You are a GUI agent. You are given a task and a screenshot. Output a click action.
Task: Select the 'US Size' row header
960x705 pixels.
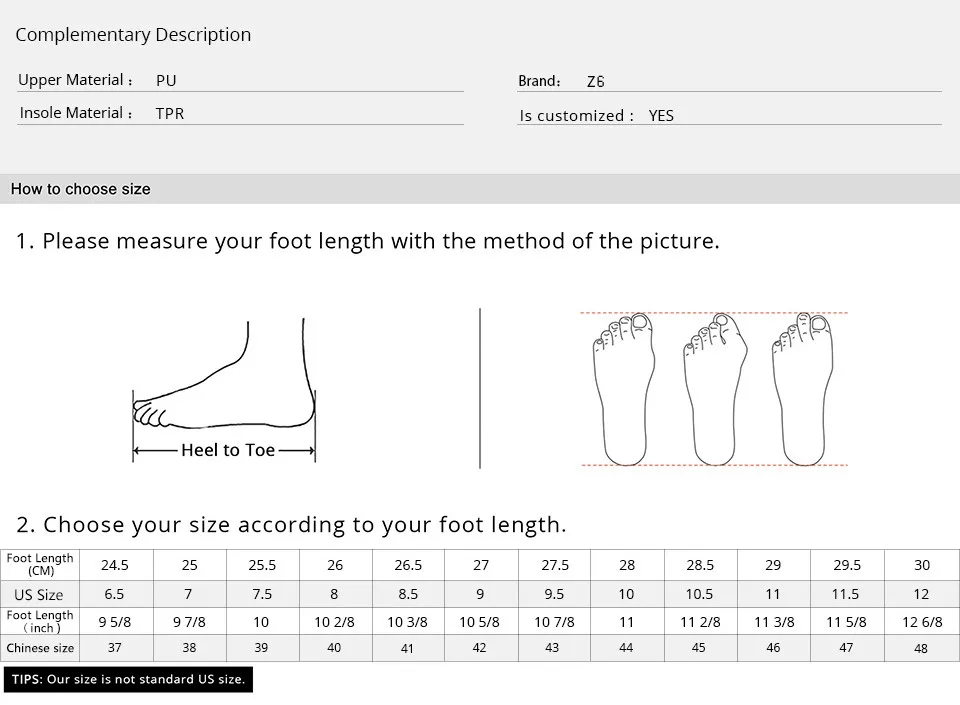(x=39, y=595)
